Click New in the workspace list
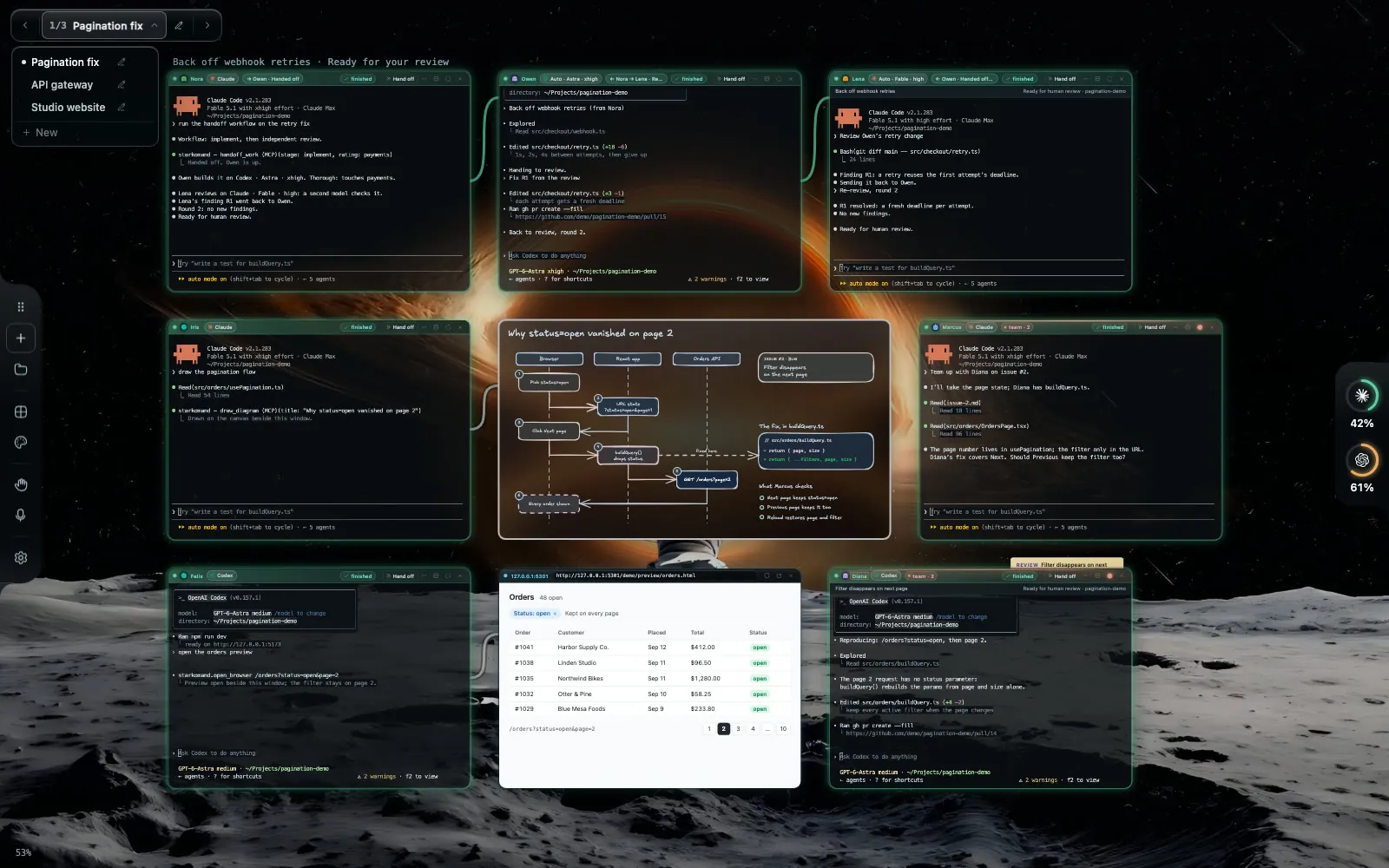This screenshot has width=1389, height=868. pyautogui.click(x=41, y=133)
